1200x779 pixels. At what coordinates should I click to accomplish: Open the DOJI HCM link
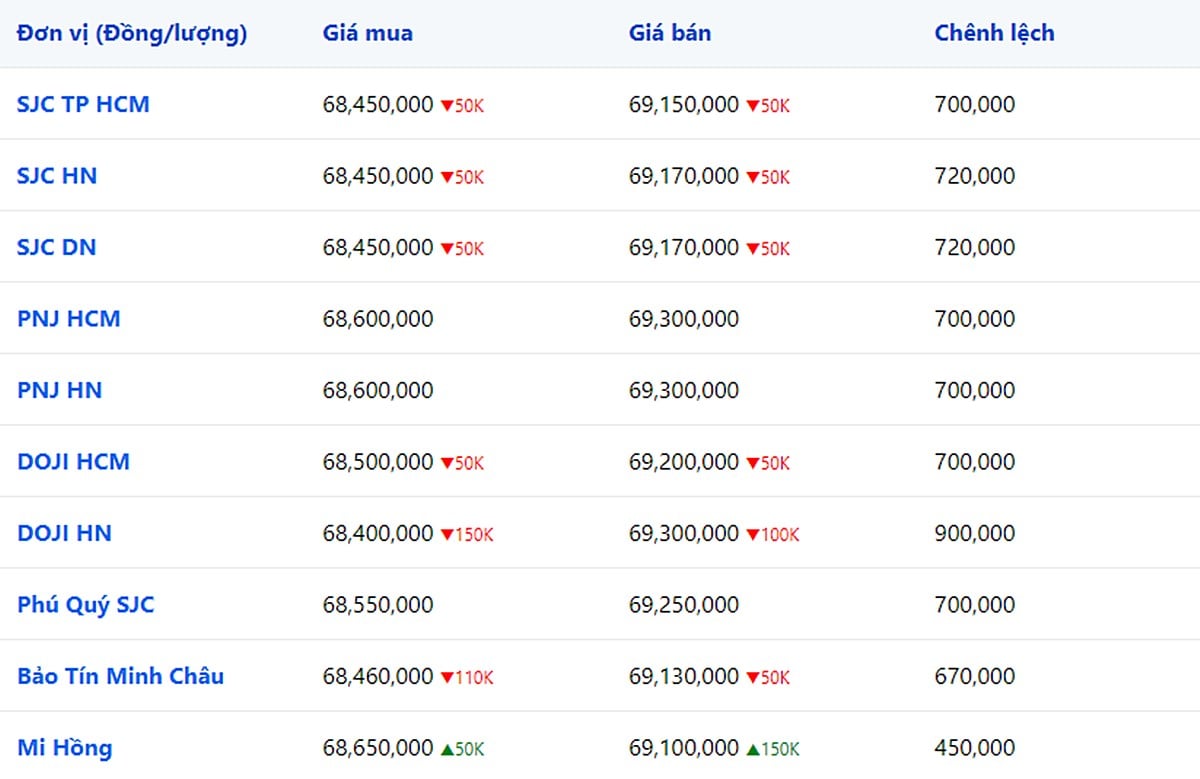pyautogui.click(x=74, y=462)
